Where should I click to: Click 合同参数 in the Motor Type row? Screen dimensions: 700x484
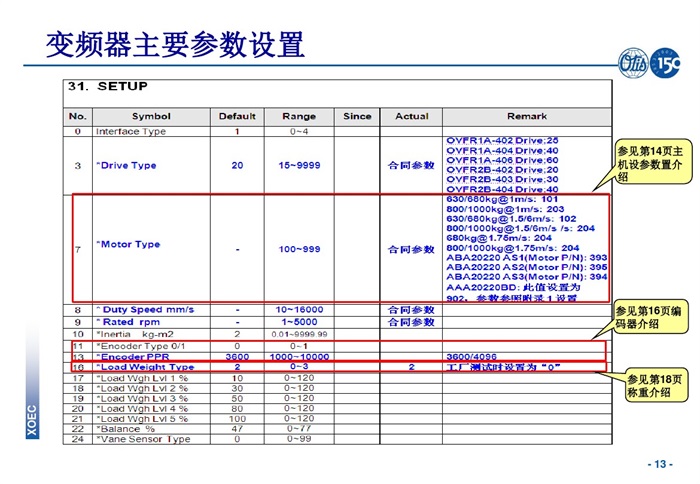pyautogui.click(x=411, y=249)
